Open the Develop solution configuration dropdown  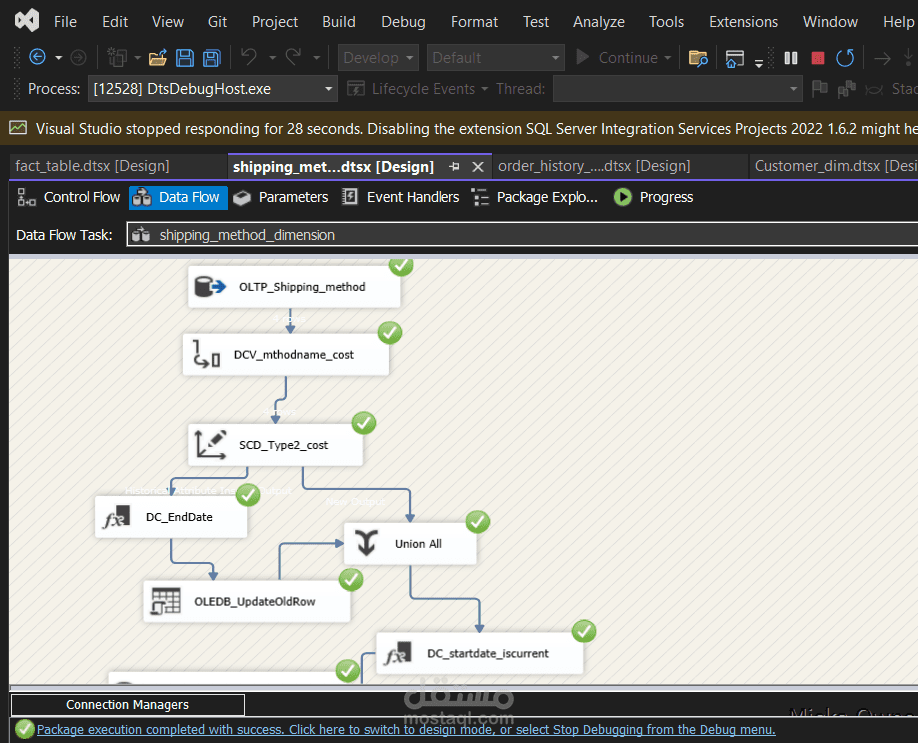click(378, 58)
